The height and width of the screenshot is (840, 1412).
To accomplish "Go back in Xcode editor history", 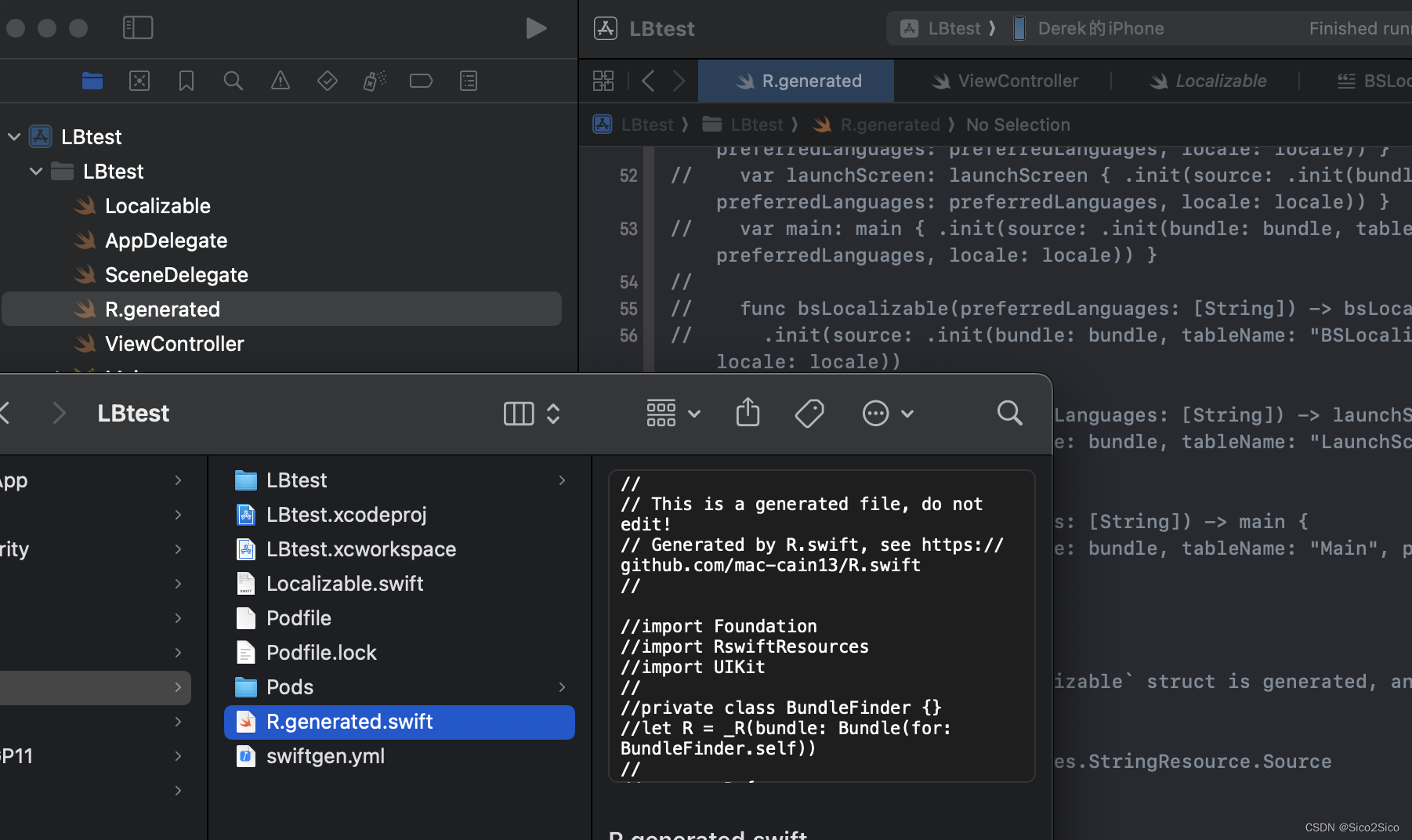I will 648,81.
